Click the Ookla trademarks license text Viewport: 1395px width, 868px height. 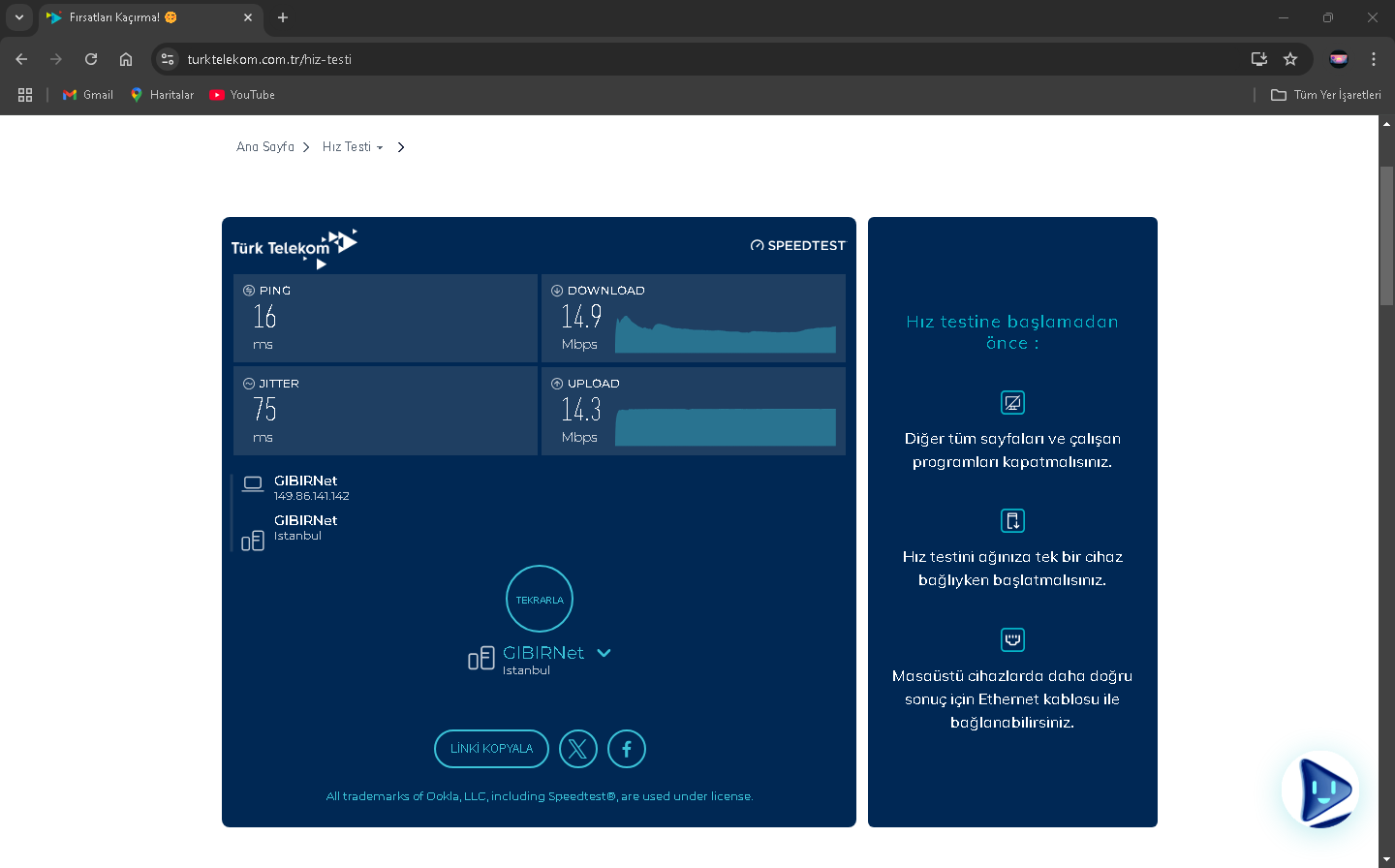coord(540,796)
